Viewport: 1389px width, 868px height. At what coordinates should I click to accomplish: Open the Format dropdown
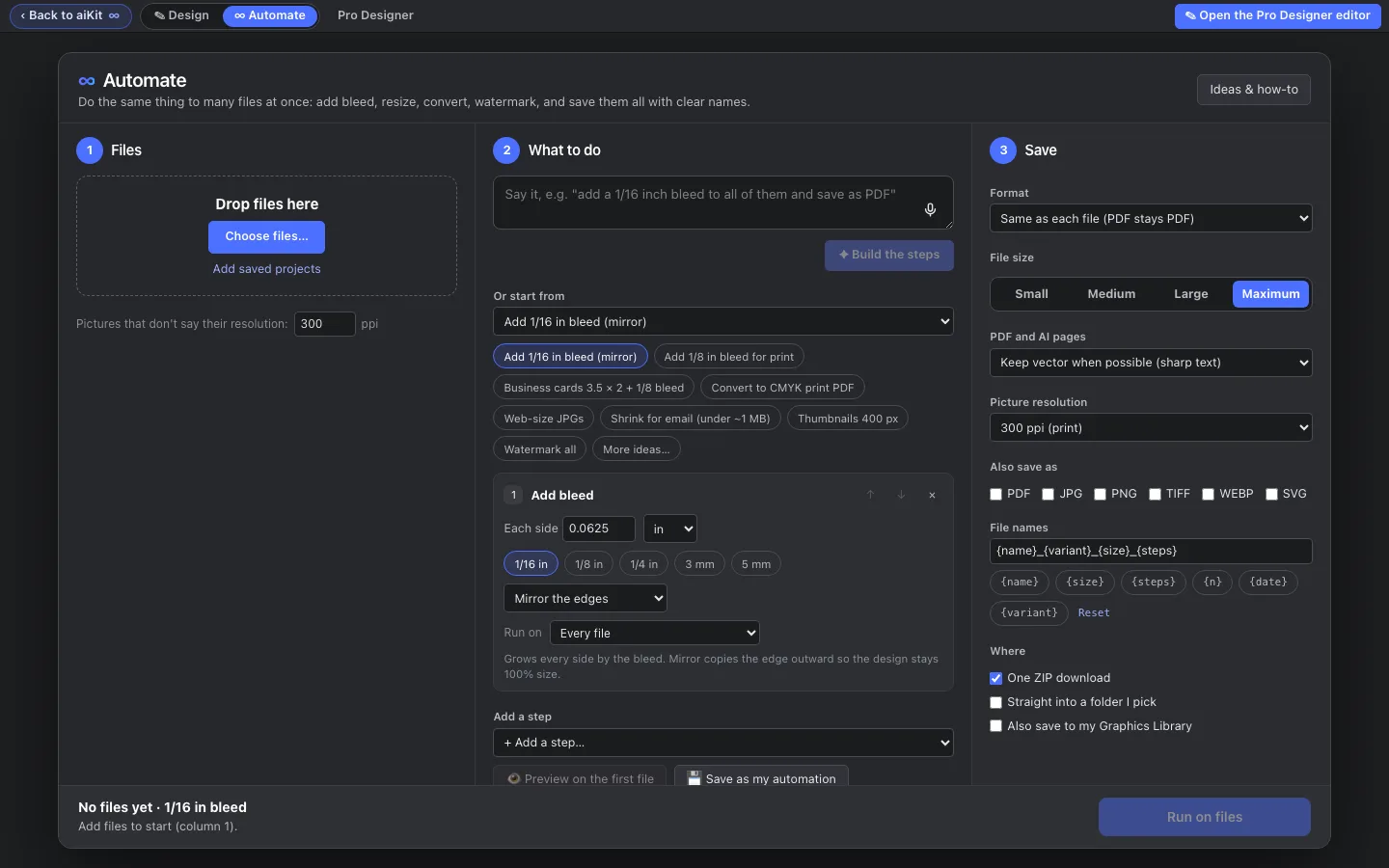point(1151,219)
